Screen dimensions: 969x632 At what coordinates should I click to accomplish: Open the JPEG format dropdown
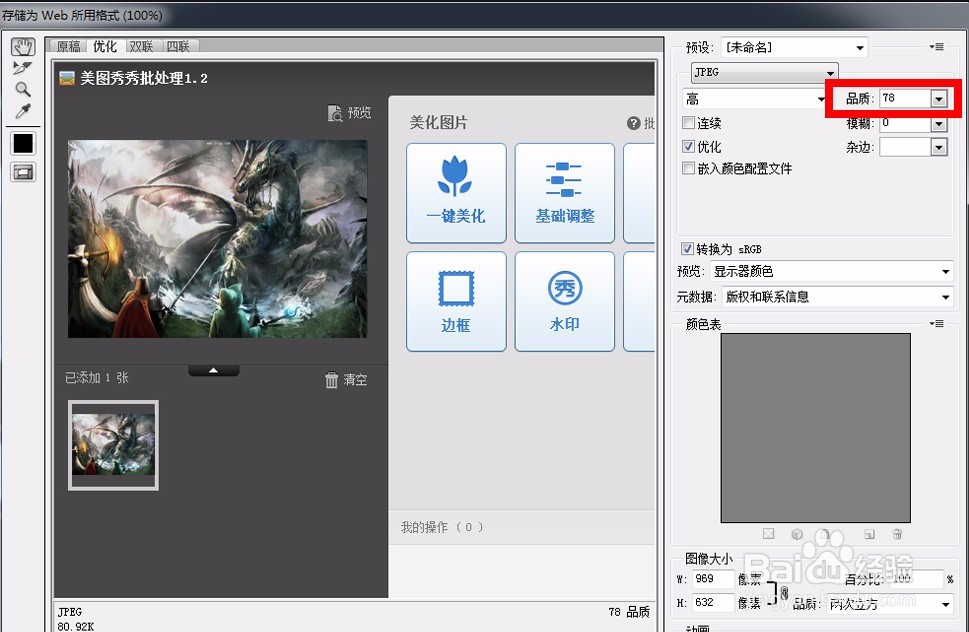[x=764, y=72]
